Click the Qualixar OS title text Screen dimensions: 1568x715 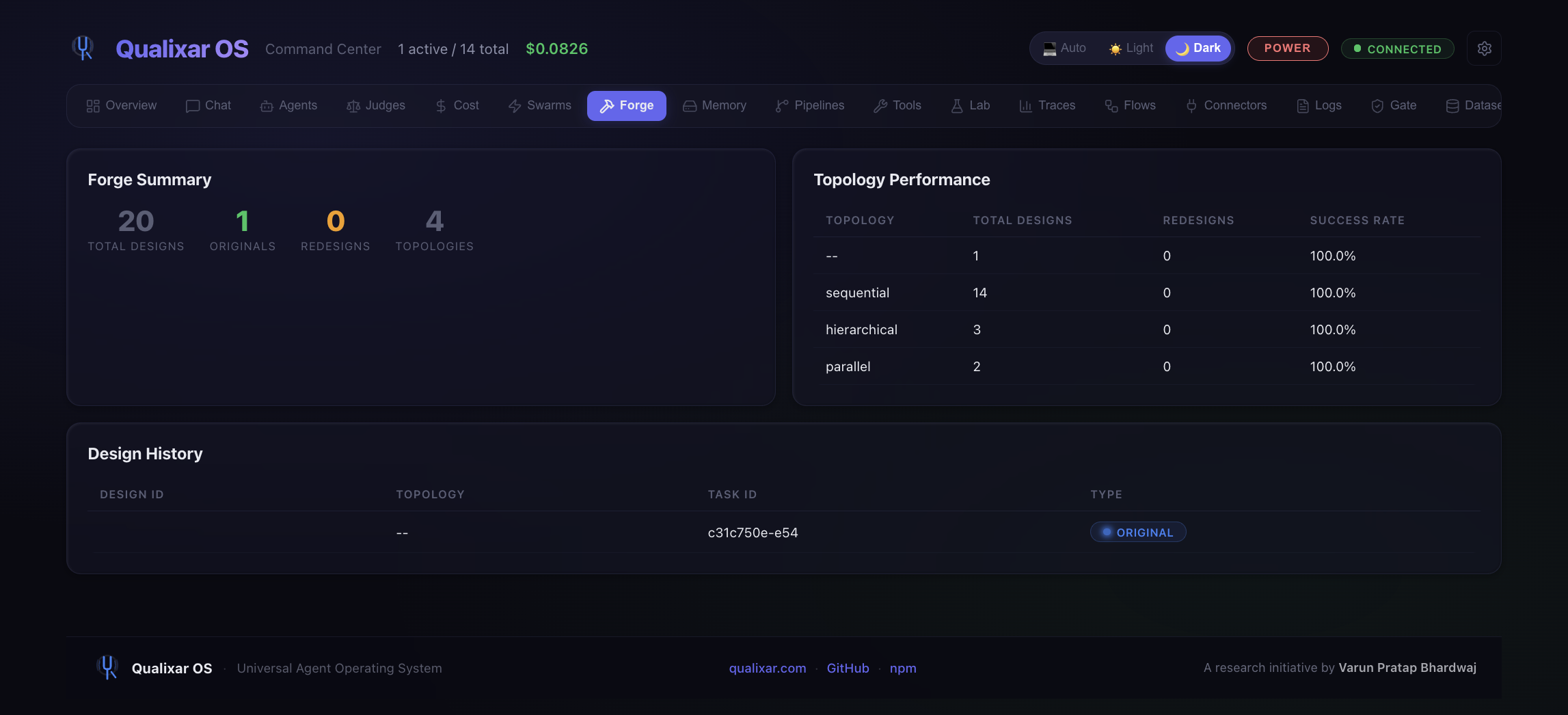click(x=182, y=49)
